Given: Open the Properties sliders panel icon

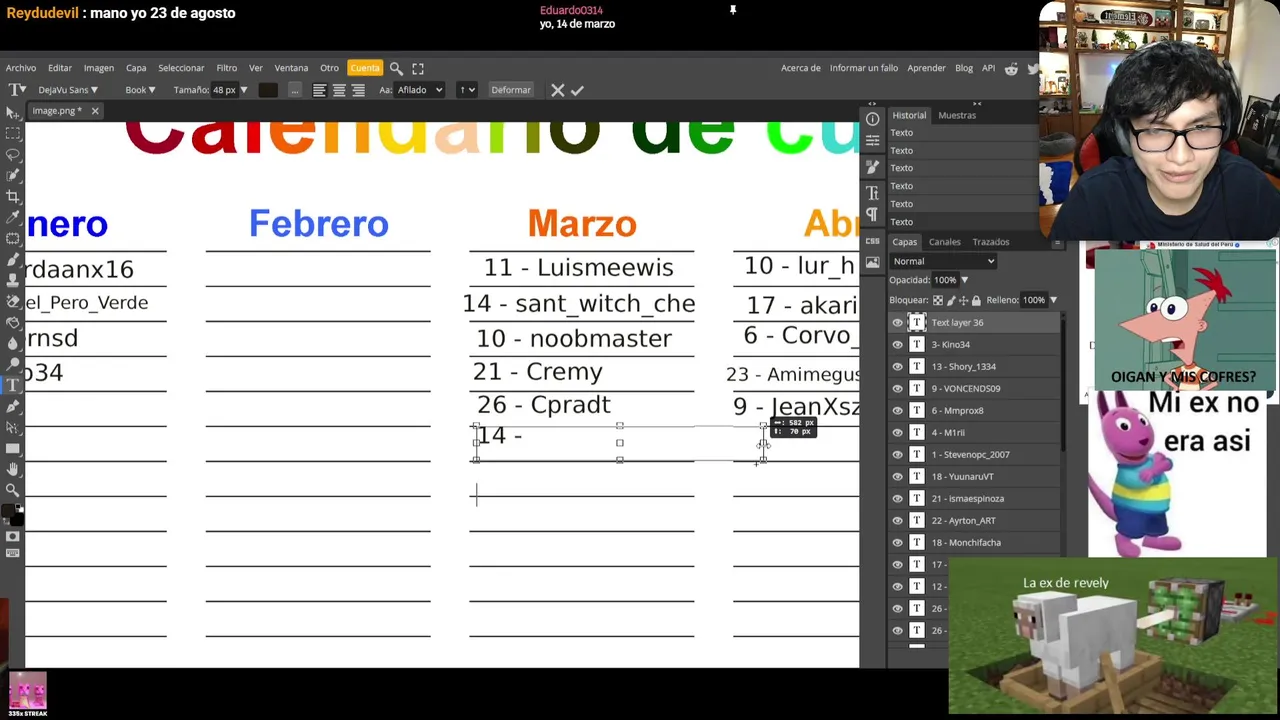Looking at the screenshot, I should point(872,143).
